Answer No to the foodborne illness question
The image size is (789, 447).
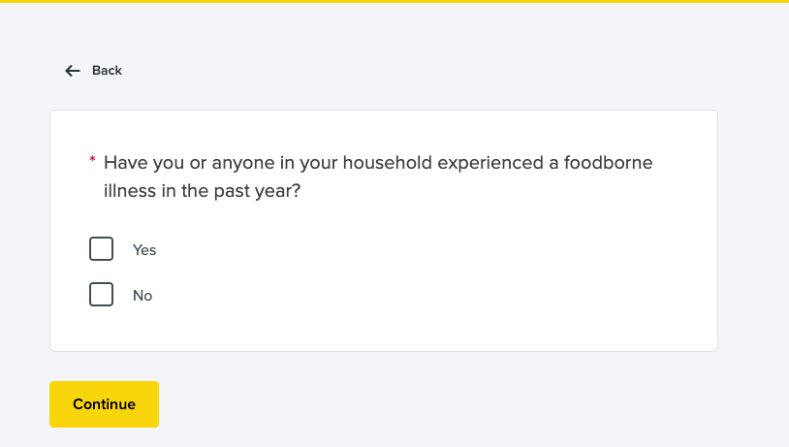pyautogui.click(x=101, y=295)
